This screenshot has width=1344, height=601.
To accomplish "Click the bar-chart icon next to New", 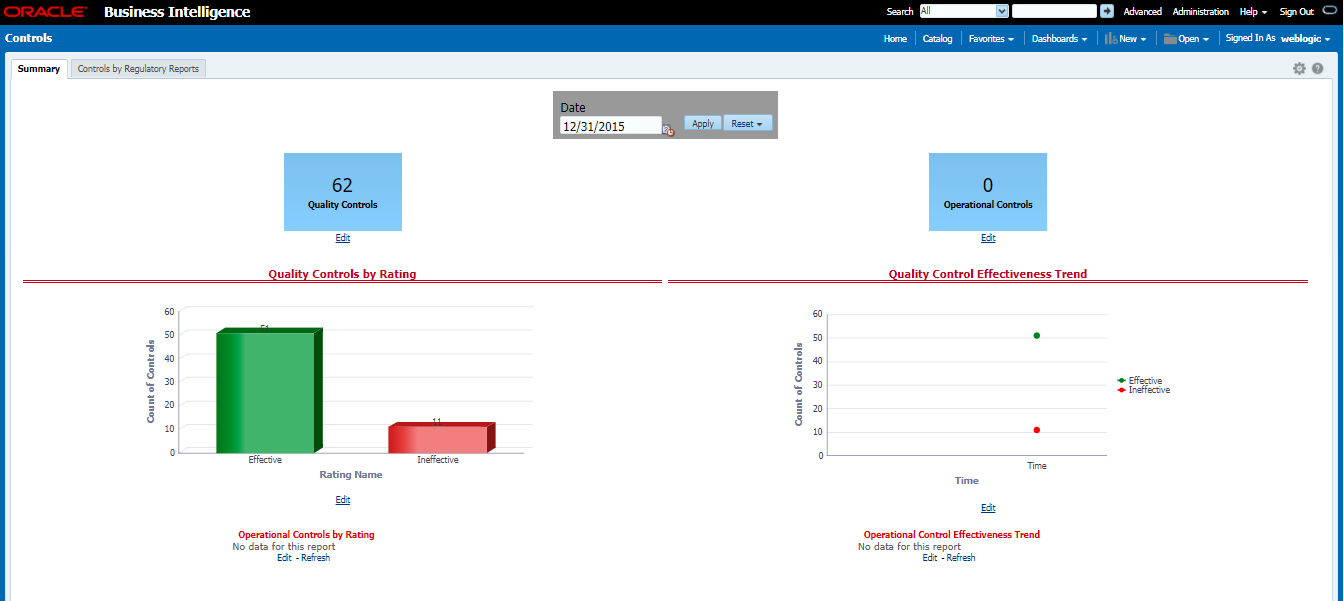I will click(1111, 38).
